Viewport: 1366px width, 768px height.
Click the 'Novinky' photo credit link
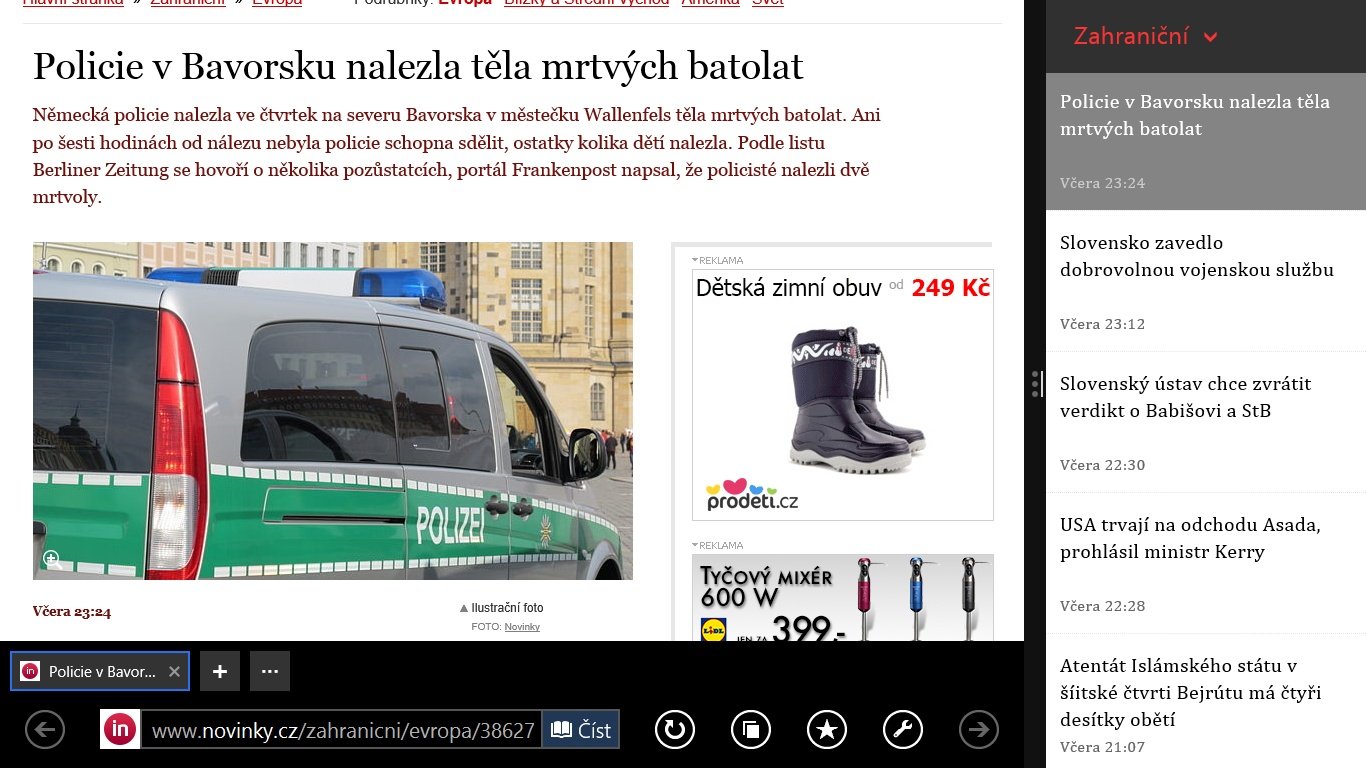click(x=522, y=627)
